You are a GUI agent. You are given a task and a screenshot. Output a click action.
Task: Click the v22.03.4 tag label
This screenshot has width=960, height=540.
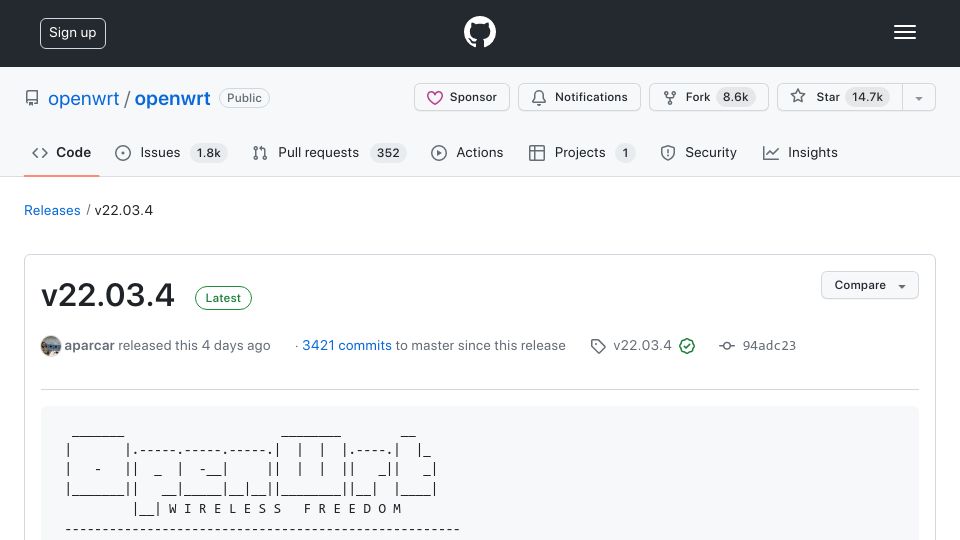[642, 346]
